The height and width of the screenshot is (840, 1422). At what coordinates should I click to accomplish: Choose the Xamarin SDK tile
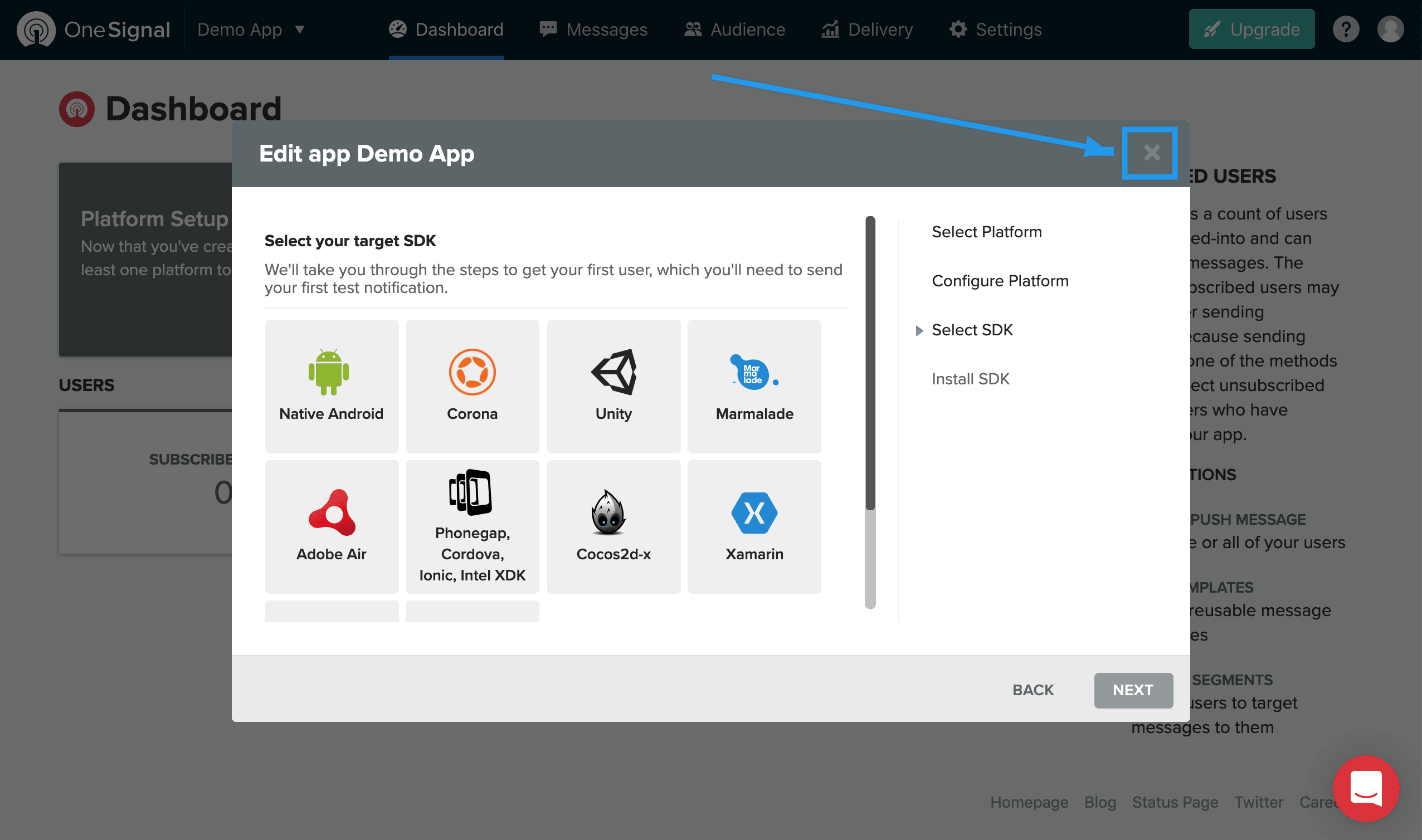click(754, 526)
